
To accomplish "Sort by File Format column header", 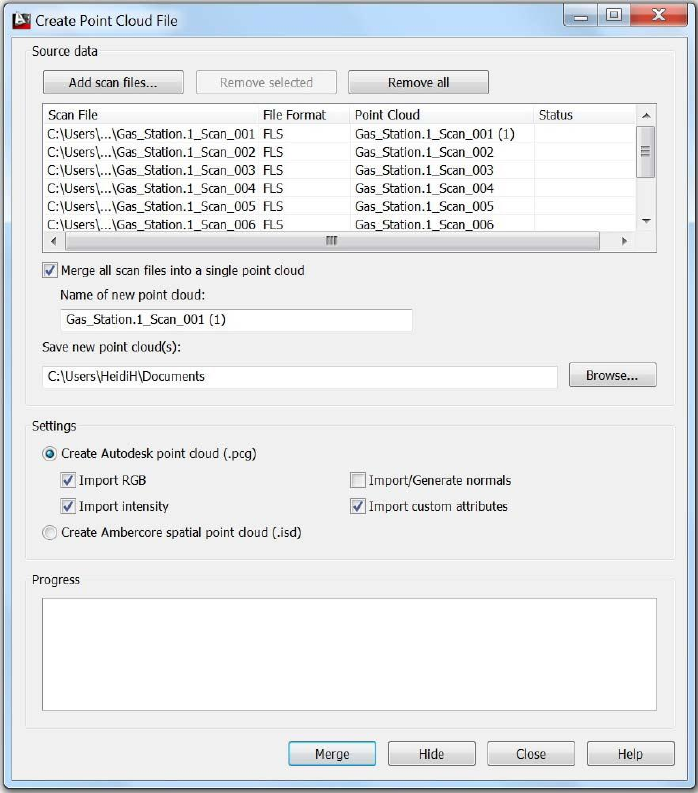I will pyautogui.click(x=304, y=115).
